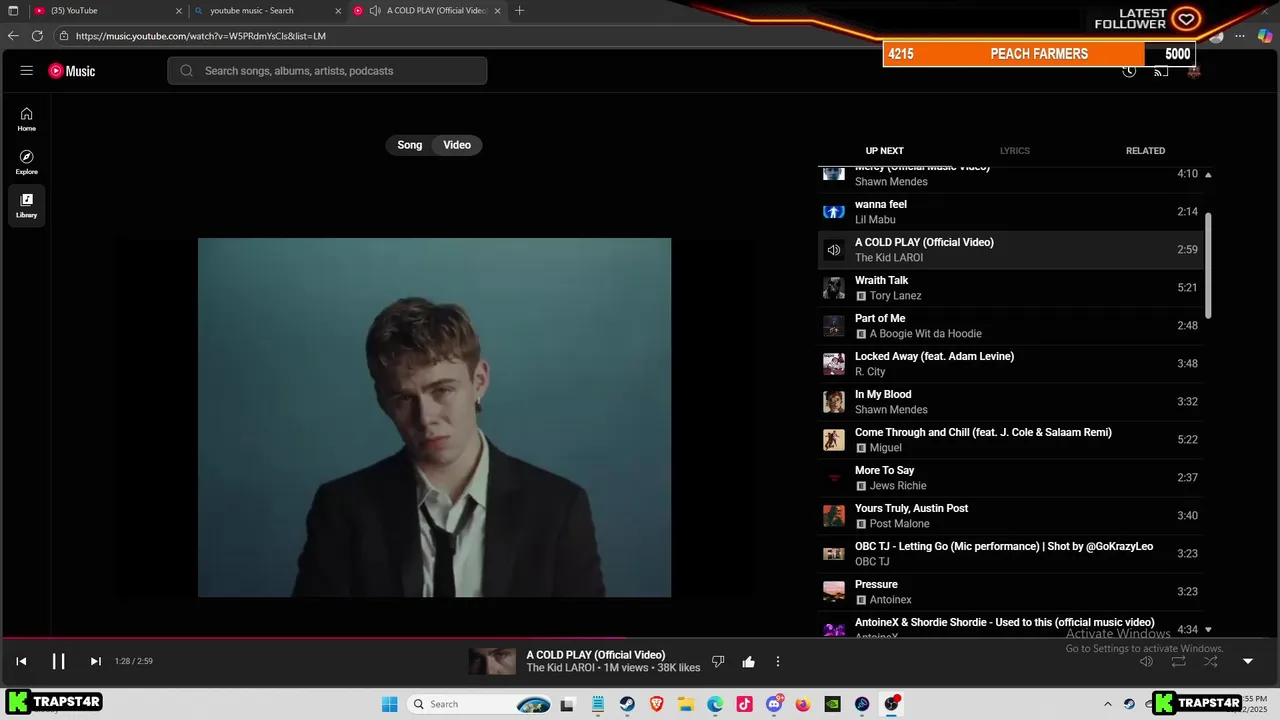Open the Post Malone artist link

899,524
